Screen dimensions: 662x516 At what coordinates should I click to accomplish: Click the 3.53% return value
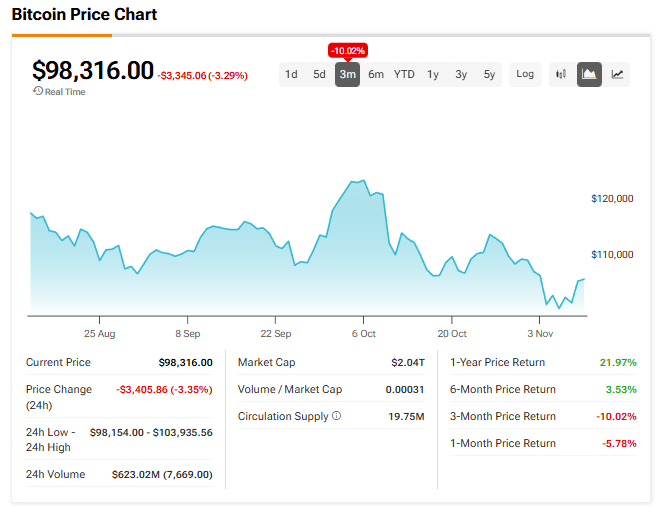tap(621, 389)
